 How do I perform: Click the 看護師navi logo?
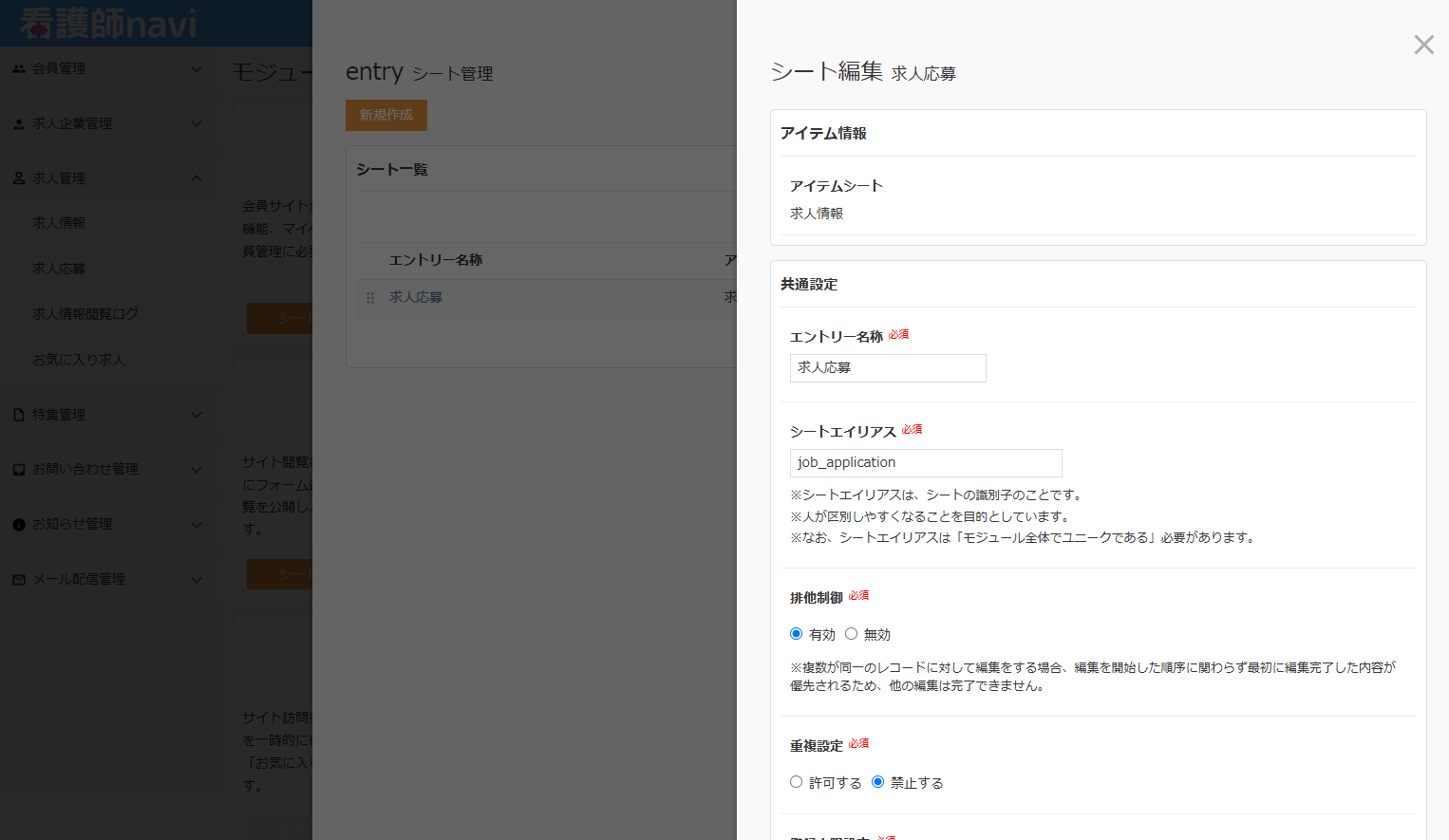coord(108,24)
